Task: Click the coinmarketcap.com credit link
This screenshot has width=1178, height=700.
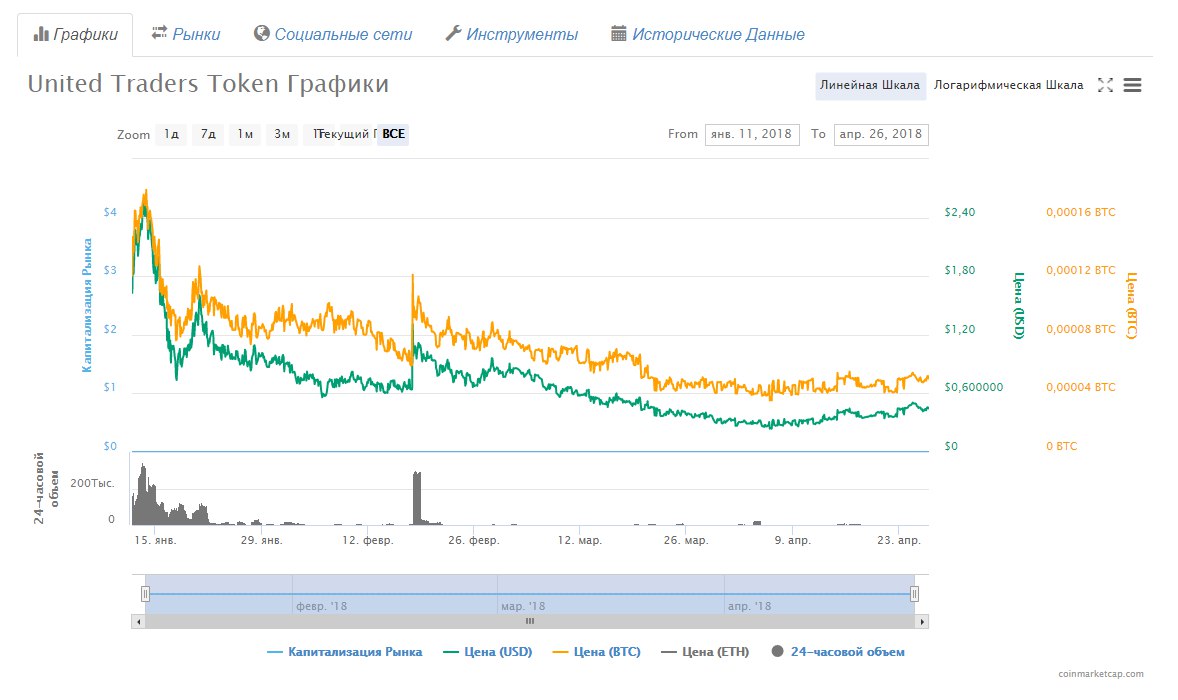Action: (x=1101, y=674)
